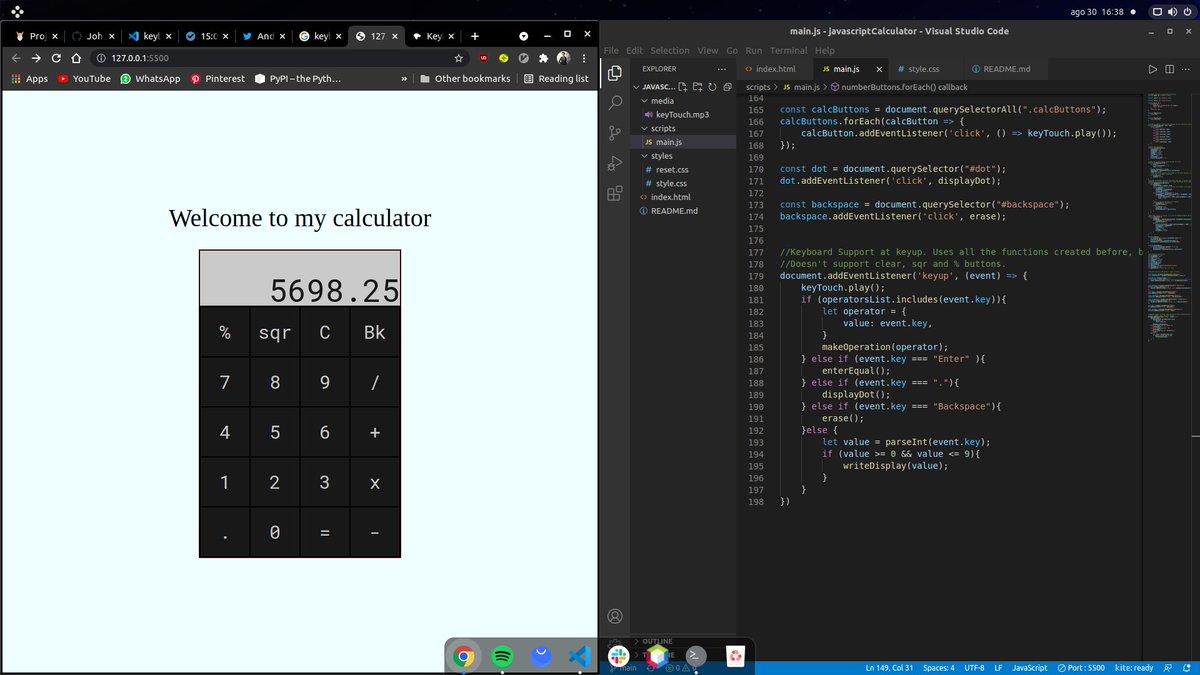Collapse all folders in Explorer
This screenshot has width=1200, height=675.
point(726,87)
